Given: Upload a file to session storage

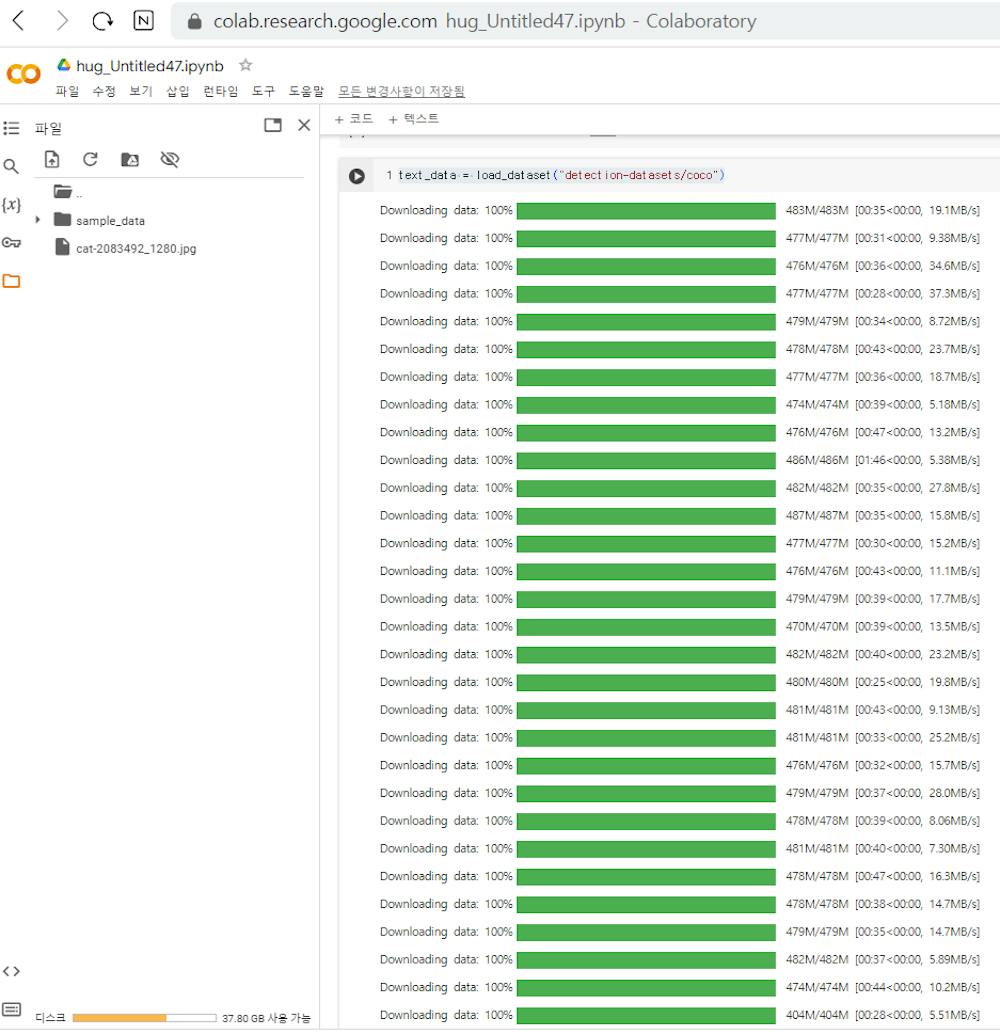Looking at the screenshot, I should click(52, 159).
